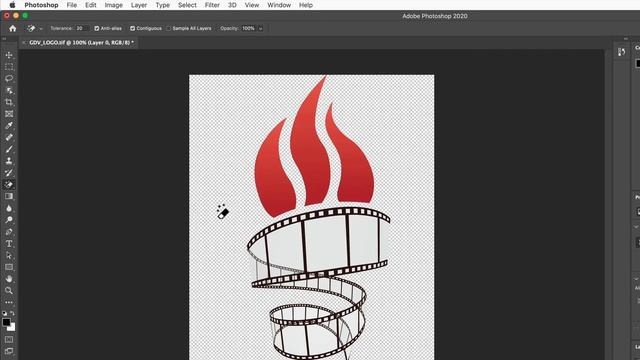Screen dimensions: 640x360
Task: Swap foreground and background colors
Action: click(13, 313)
